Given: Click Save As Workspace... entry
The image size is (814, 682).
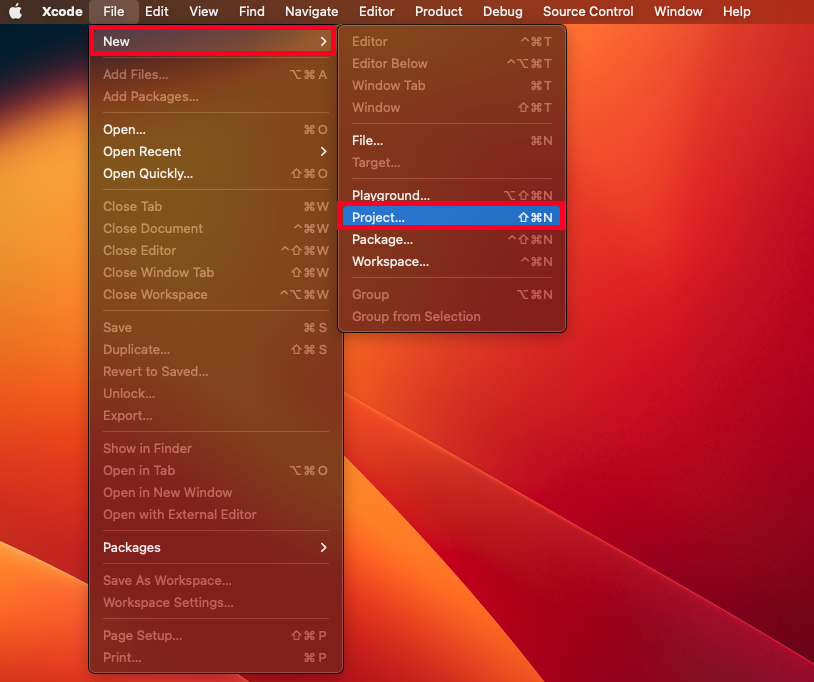Looking at the screenshot, I should click(215, 581).
